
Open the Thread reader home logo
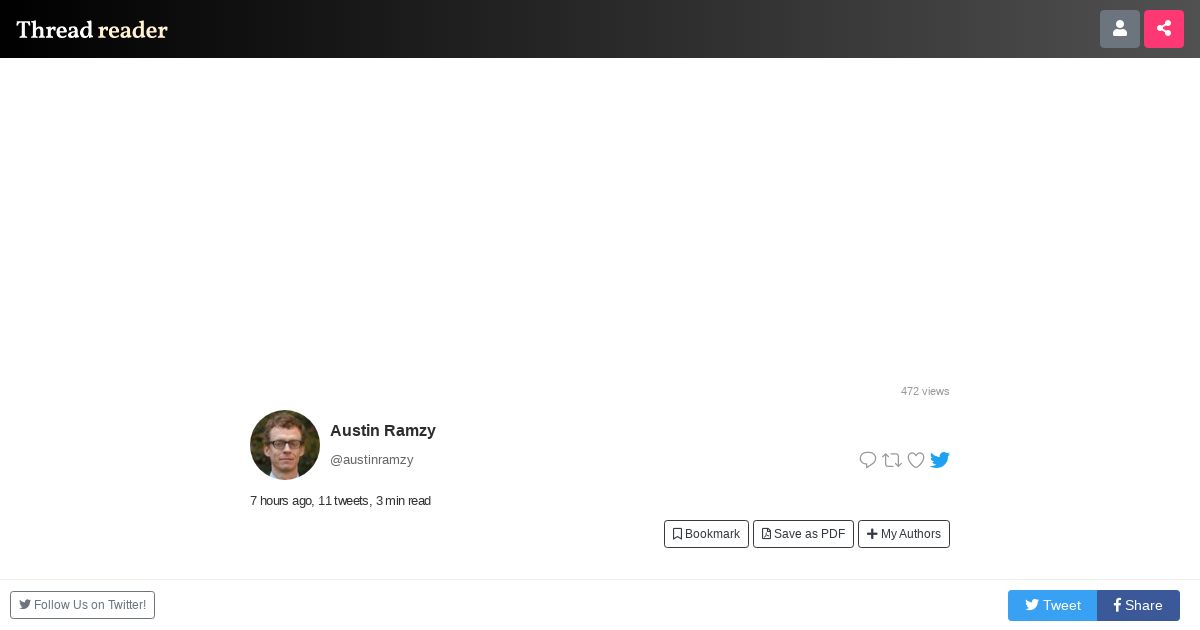[92, 30]
